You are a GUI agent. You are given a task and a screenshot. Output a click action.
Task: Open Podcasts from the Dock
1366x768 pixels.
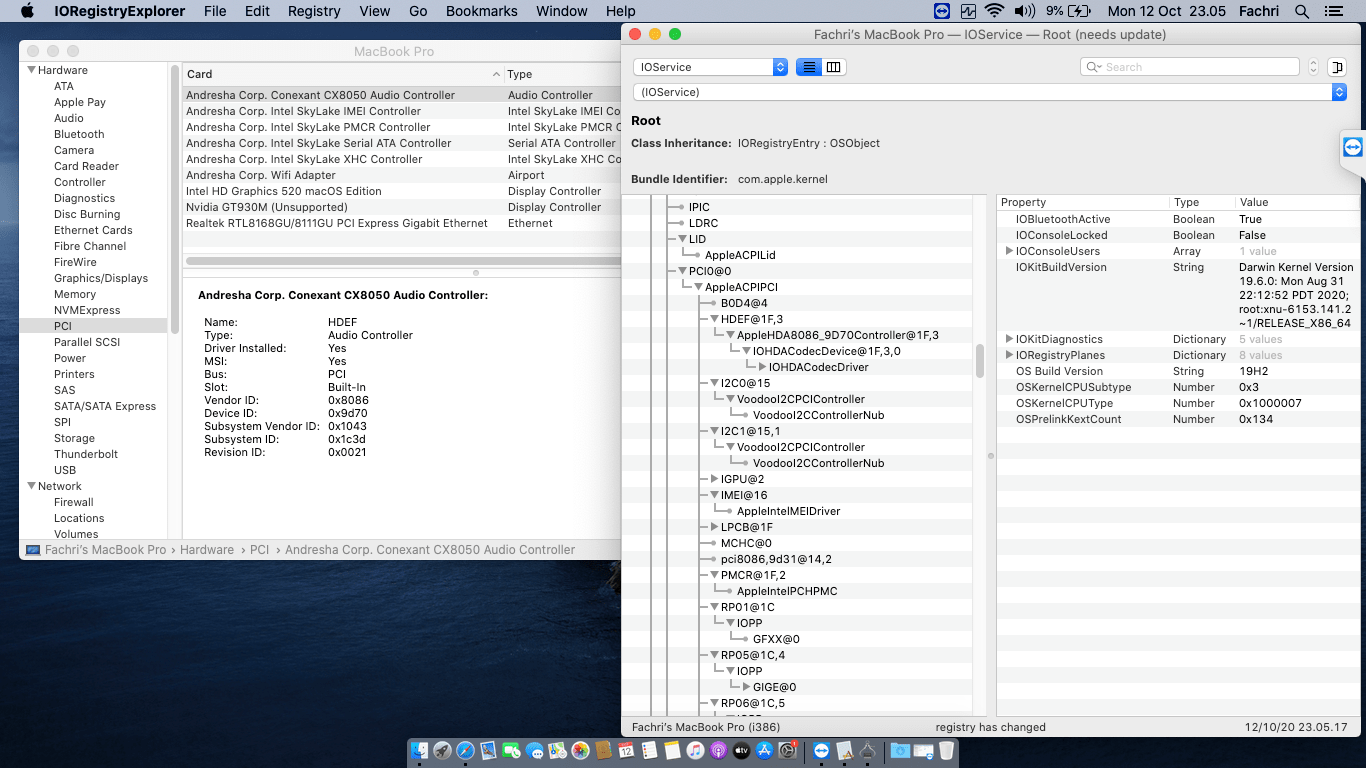coord(718,750)
